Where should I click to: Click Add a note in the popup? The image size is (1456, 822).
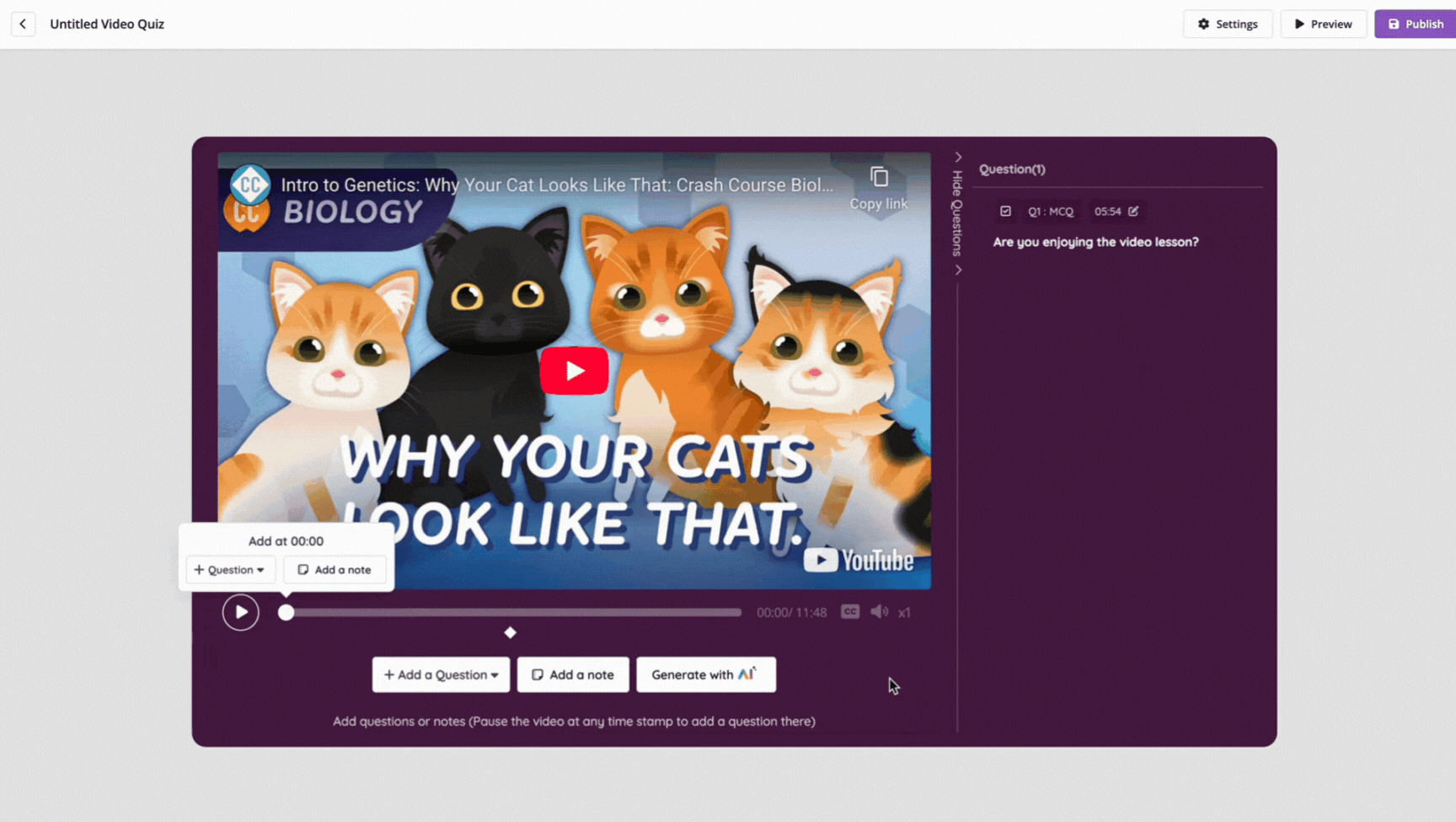(335, 570)
